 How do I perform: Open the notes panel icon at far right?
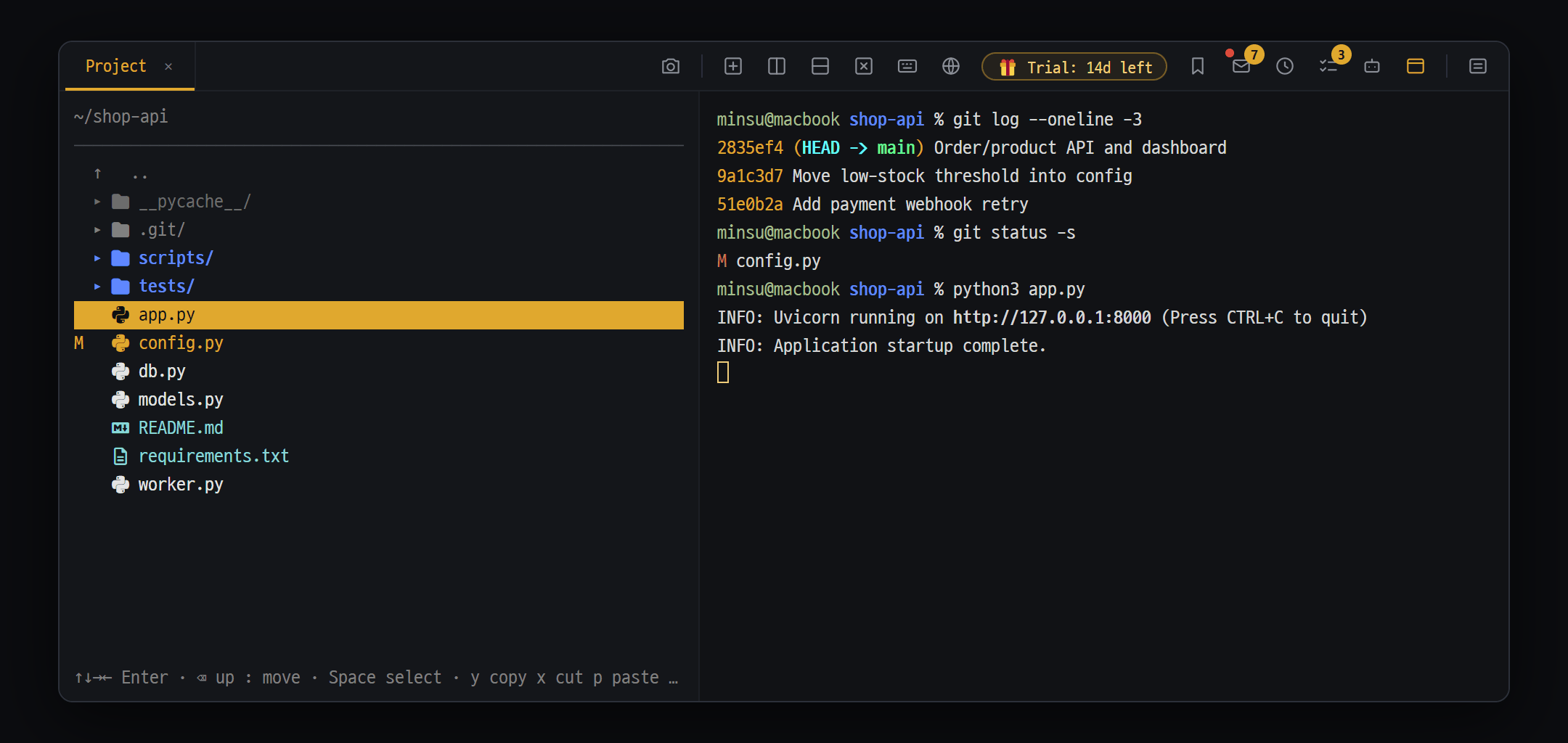[x=1478, y=67]
